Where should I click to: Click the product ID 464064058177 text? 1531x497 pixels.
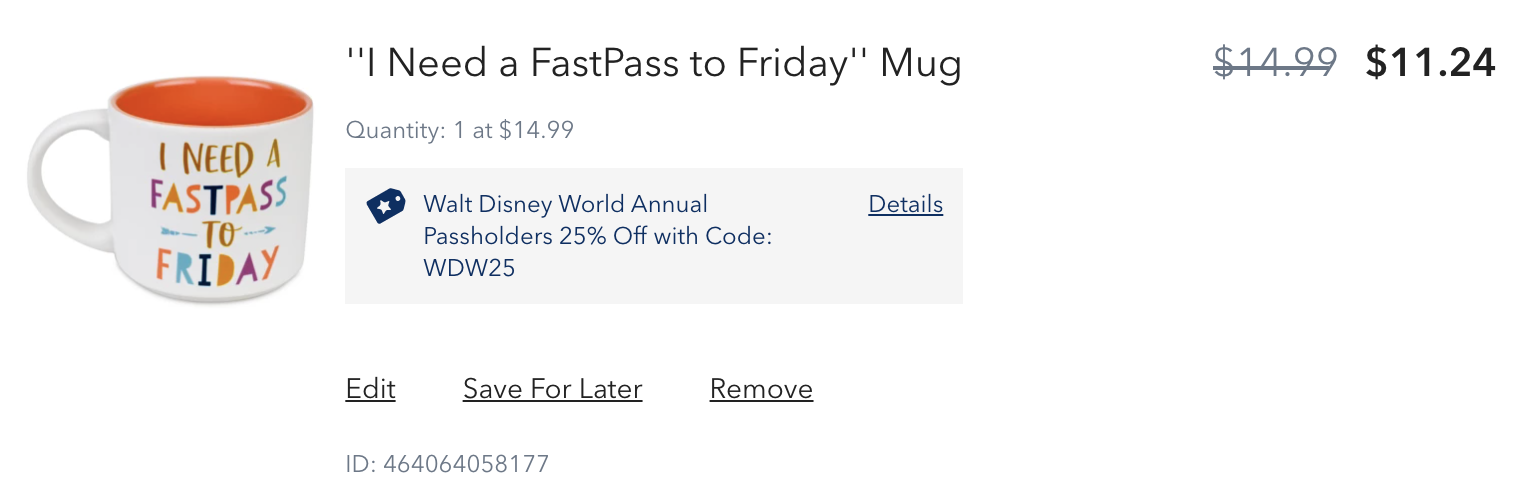447,464
